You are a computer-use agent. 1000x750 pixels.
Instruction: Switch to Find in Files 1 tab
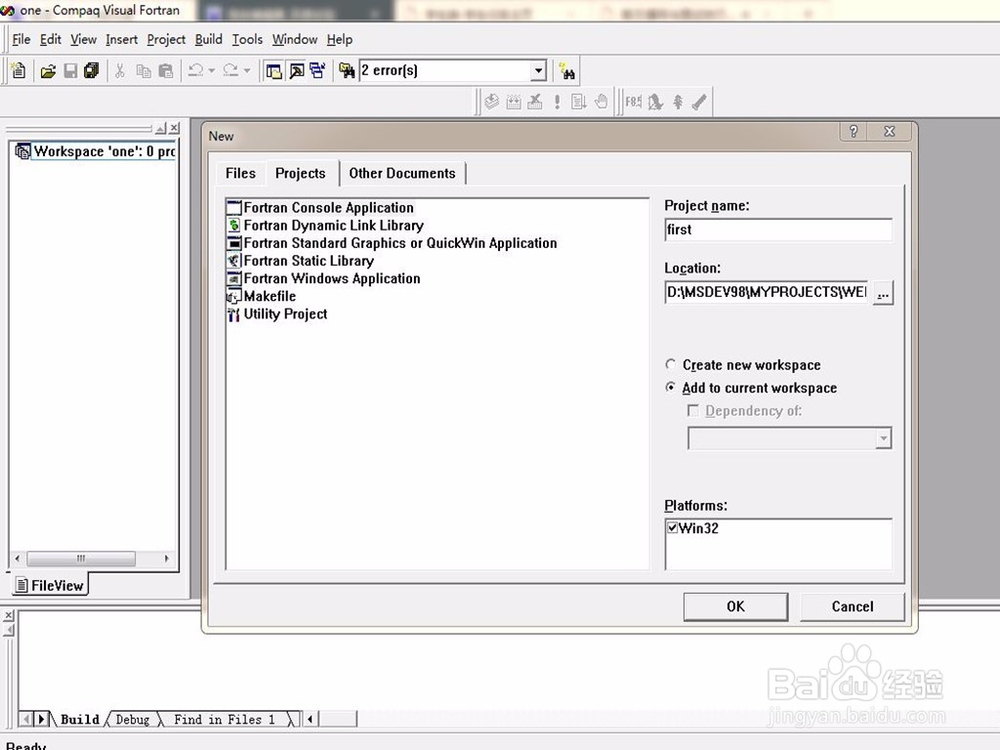click(x=224, y=719)
